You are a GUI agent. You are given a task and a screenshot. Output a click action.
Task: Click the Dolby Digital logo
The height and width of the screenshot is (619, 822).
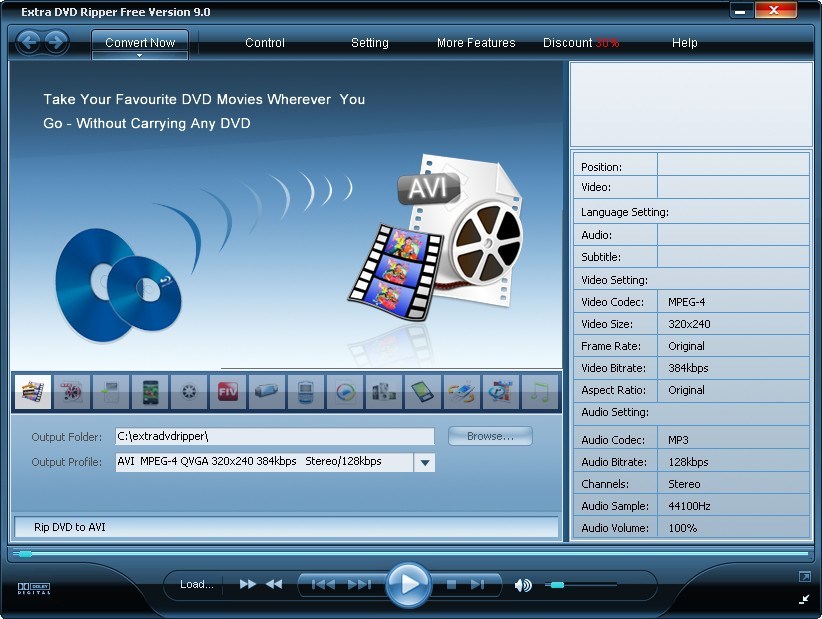pyautogui.click(x=34, y=588)
